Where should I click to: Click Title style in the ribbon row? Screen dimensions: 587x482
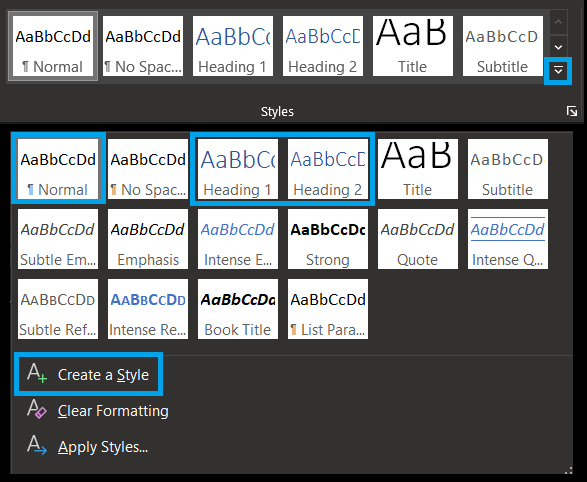pos(413,46)
